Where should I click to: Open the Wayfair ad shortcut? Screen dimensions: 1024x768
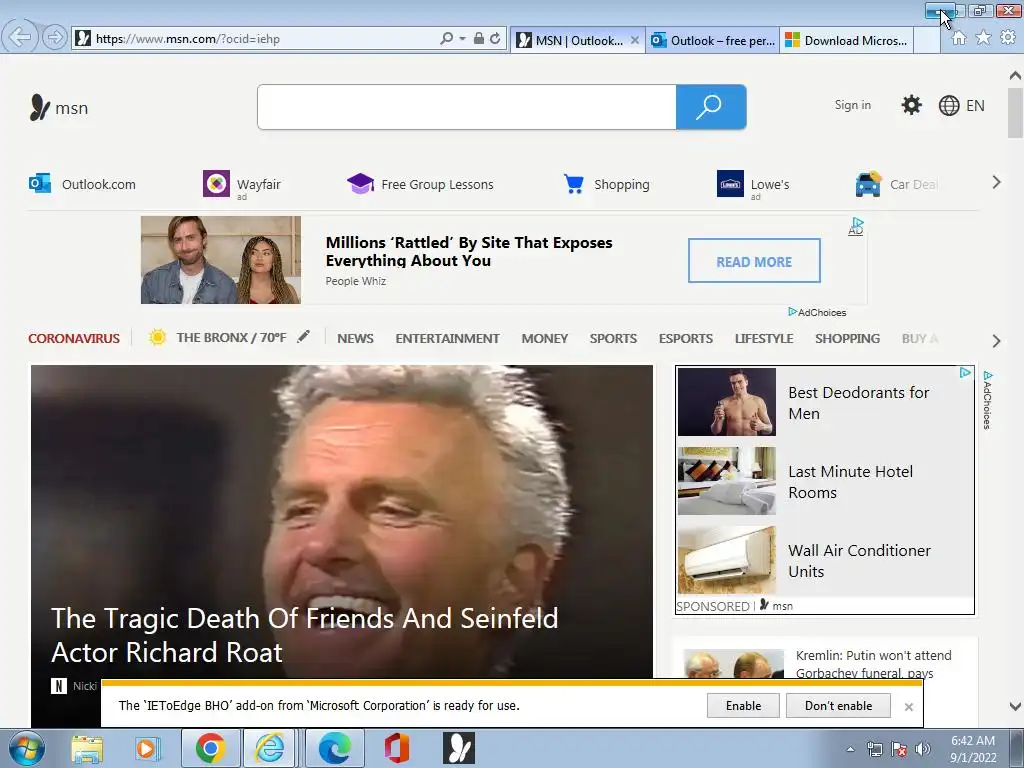pos(242,185)
